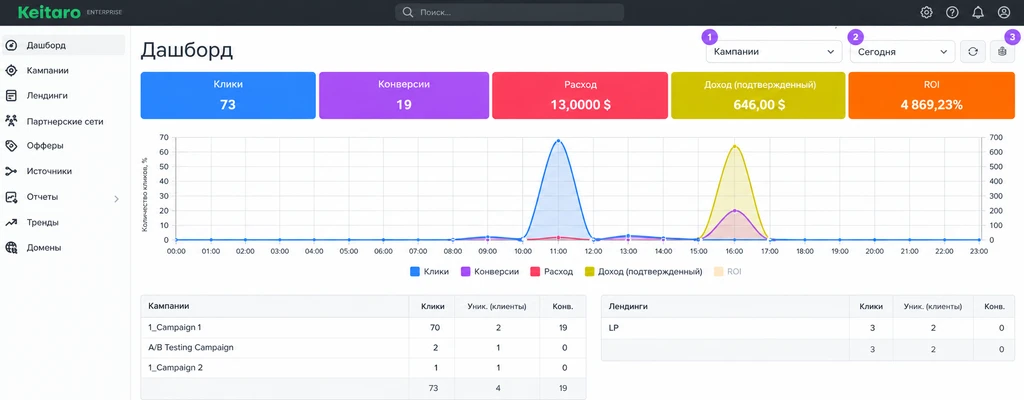
Task: Focus the Поиск search field
Action: pyautogui.click(x=509, y=12)
